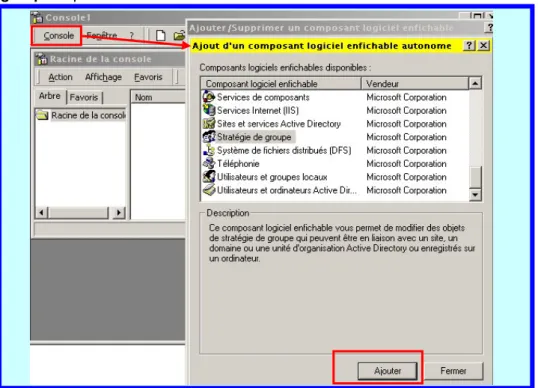Click the Nom column header
This screenshot has height=388, width=538.
pos(158,97)
